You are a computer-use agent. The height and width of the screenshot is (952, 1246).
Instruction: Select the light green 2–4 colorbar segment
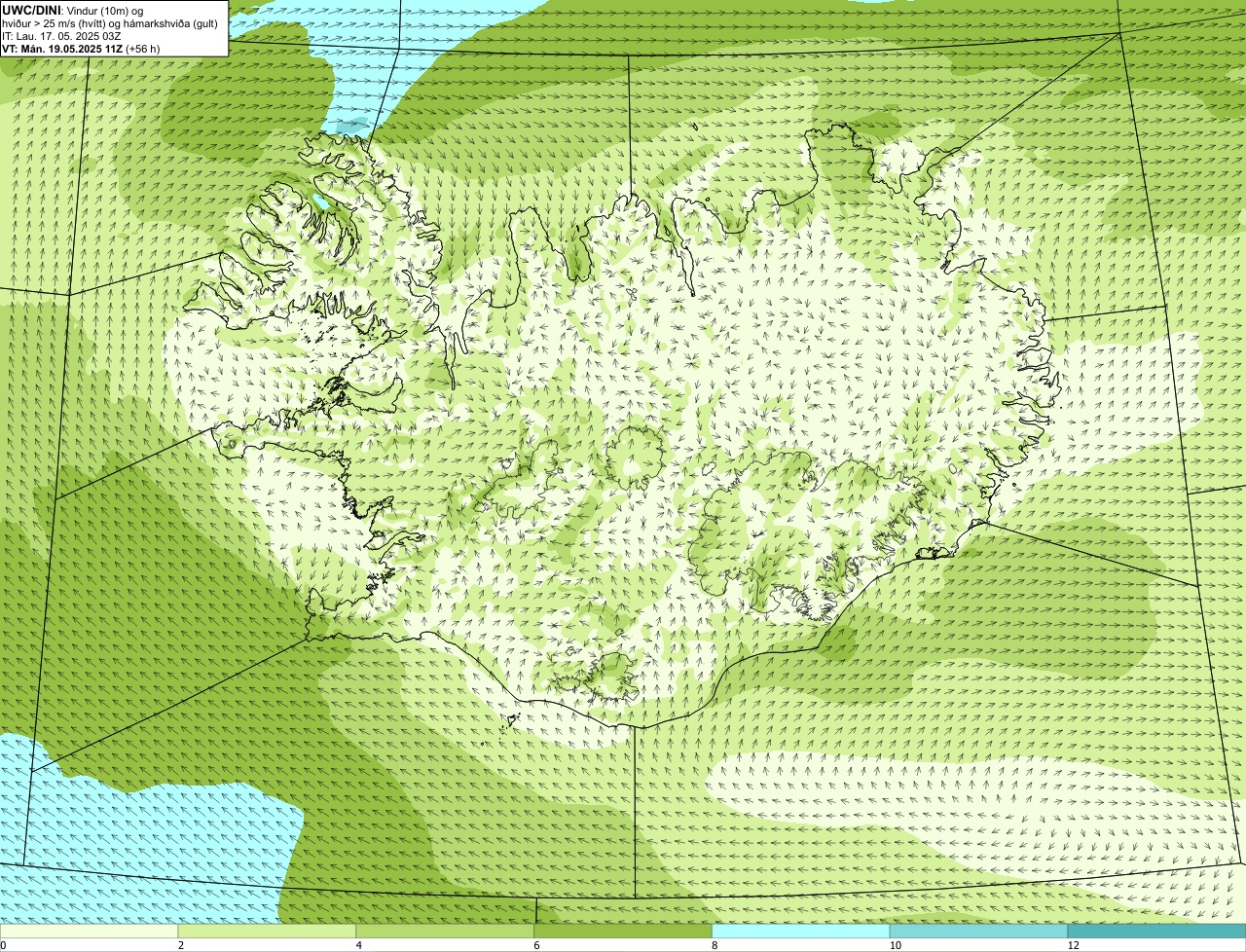click(x=268, y=932)
